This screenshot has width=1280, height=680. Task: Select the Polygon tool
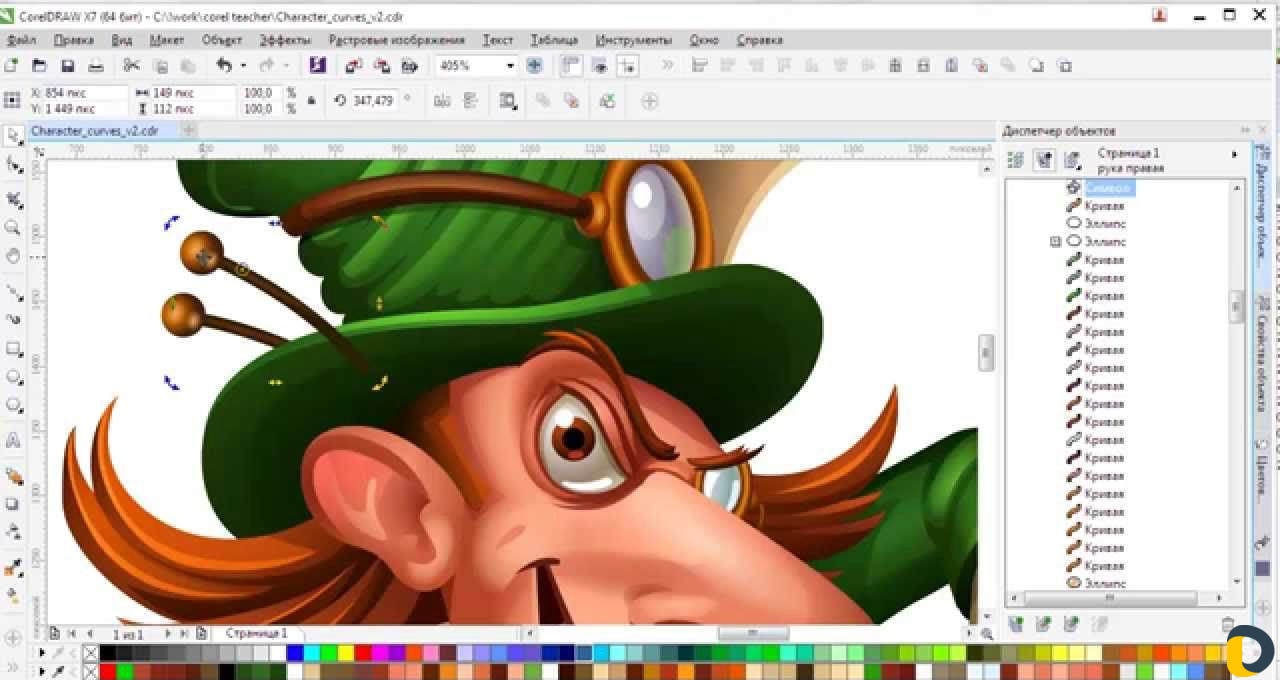click(13, 405)
